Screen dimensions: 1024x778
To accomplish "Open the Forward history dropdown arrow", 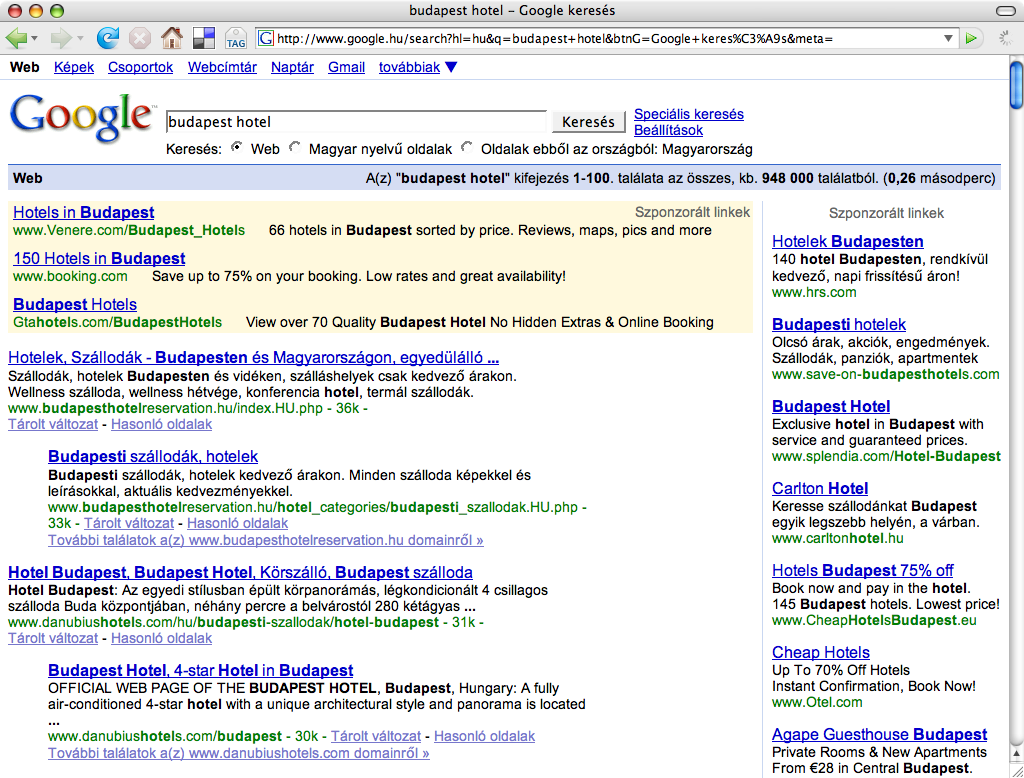I will click(x=80, y=39).
